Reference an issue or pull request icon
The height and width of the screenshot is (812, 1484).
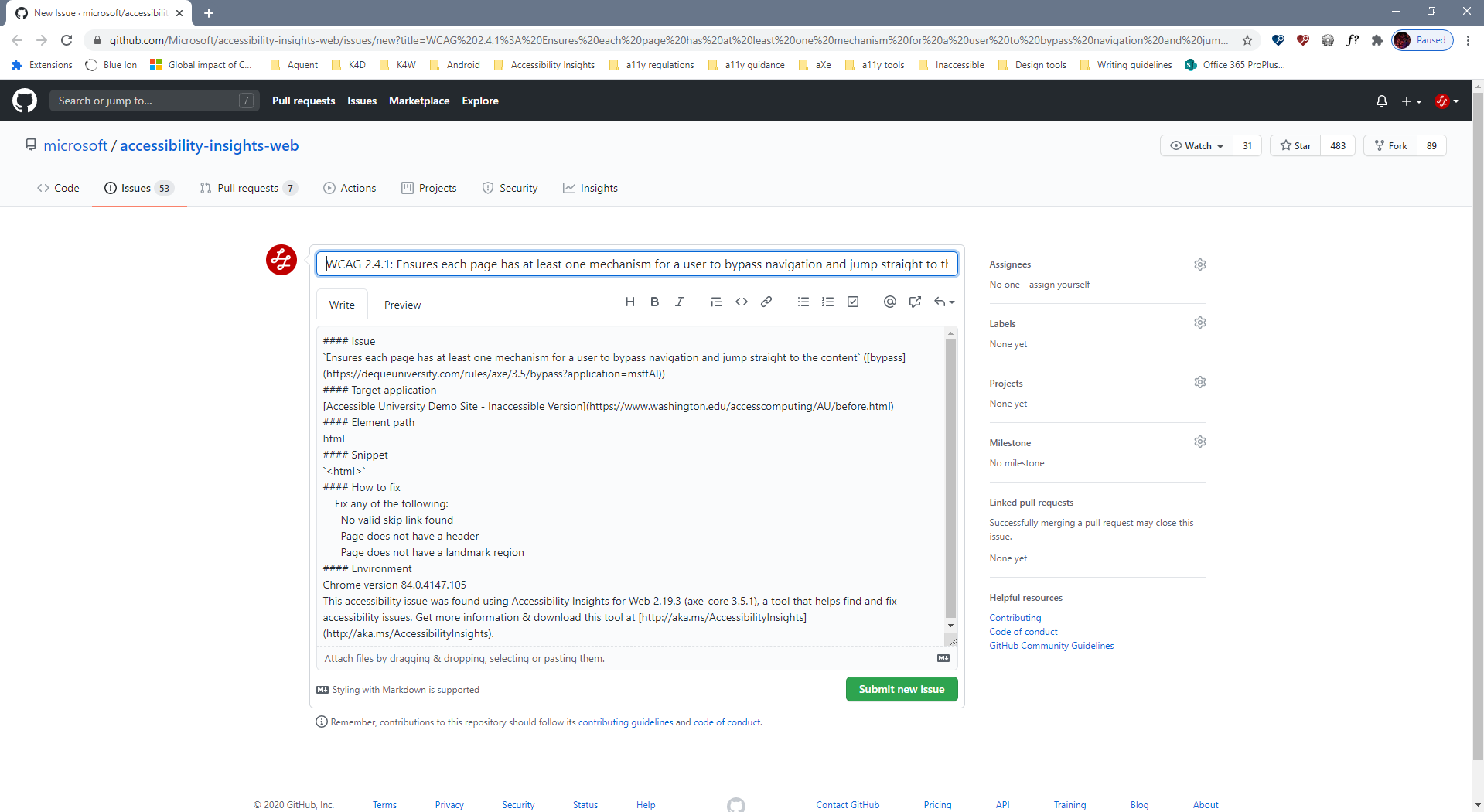tap(915, 302)
